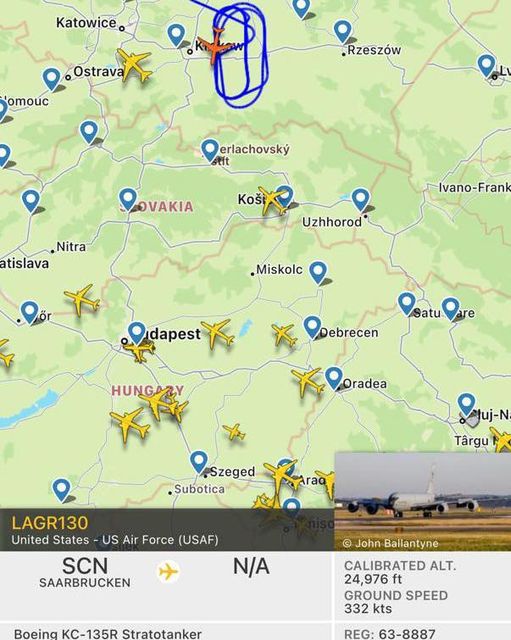Click the aircraft west of Oradea
Viewport: 511px width, 640px height.
point(307,382)
